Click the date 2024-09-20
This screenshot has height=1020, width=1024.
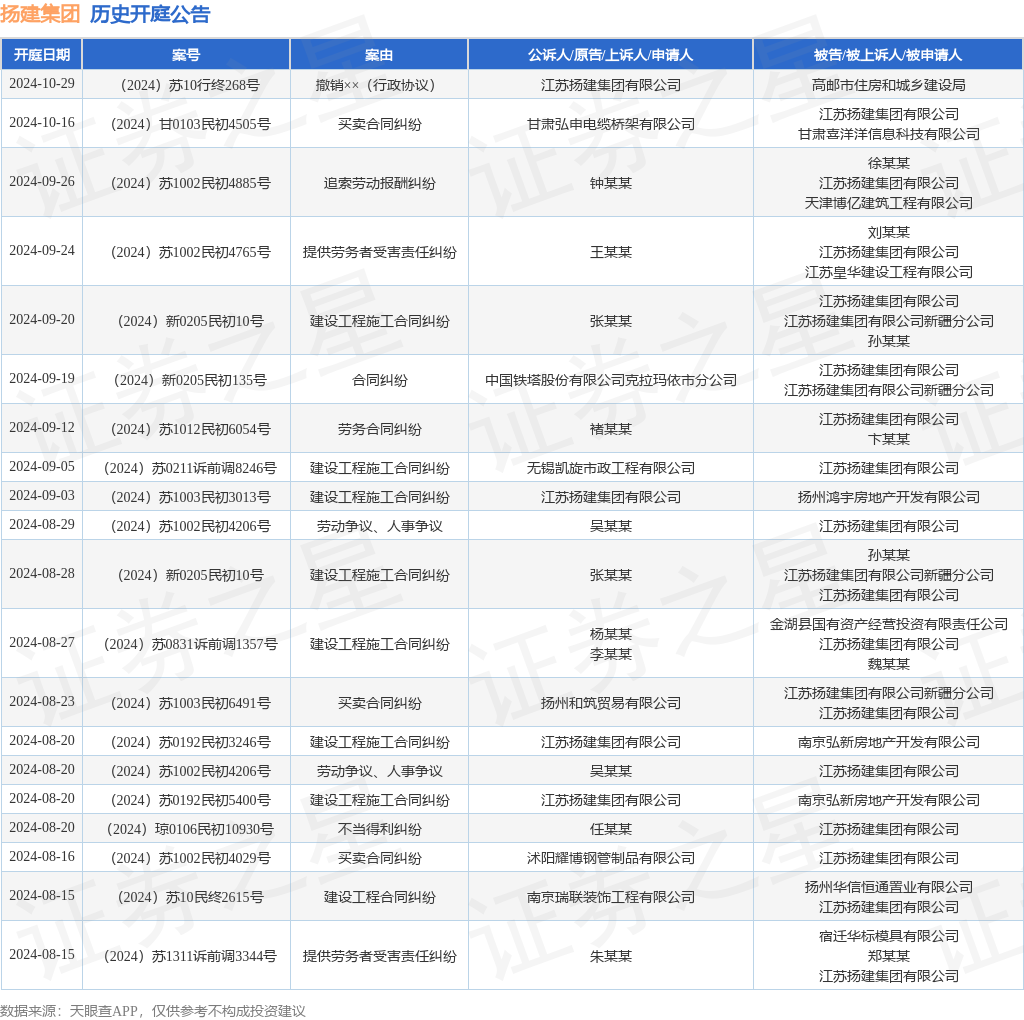[42, 319]
